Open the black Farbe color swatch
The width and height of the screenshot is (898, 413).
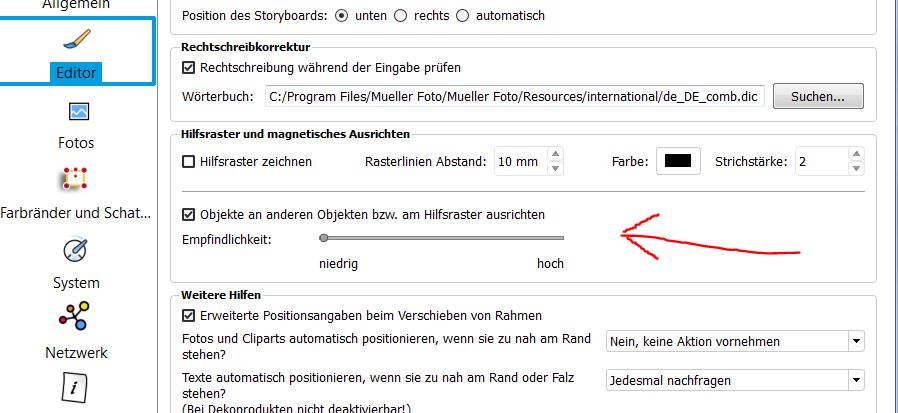click(678, 161)
